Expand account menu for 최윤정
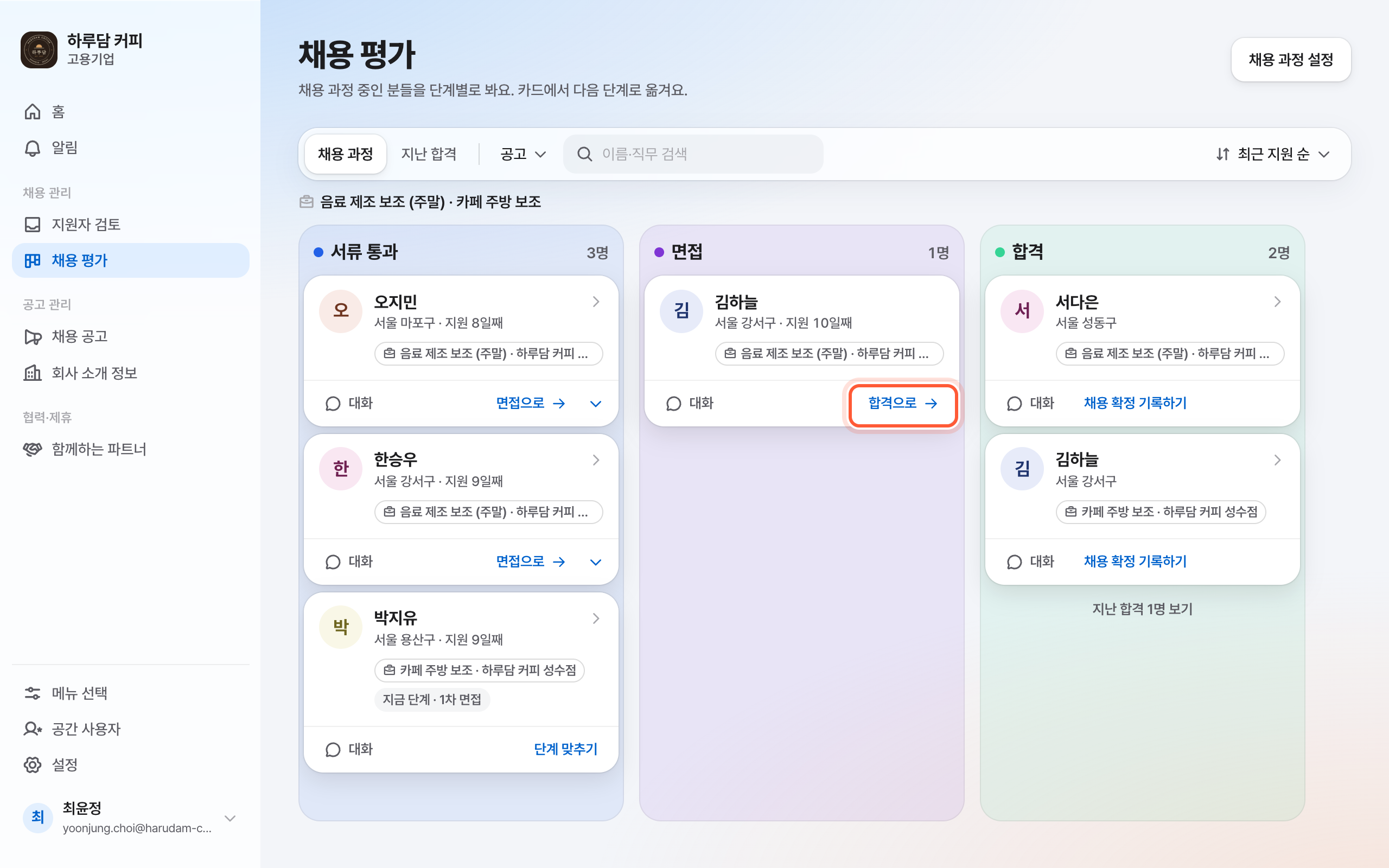Image resolution: width=1389 pixels, height=868 pixels. coord(230,818)
